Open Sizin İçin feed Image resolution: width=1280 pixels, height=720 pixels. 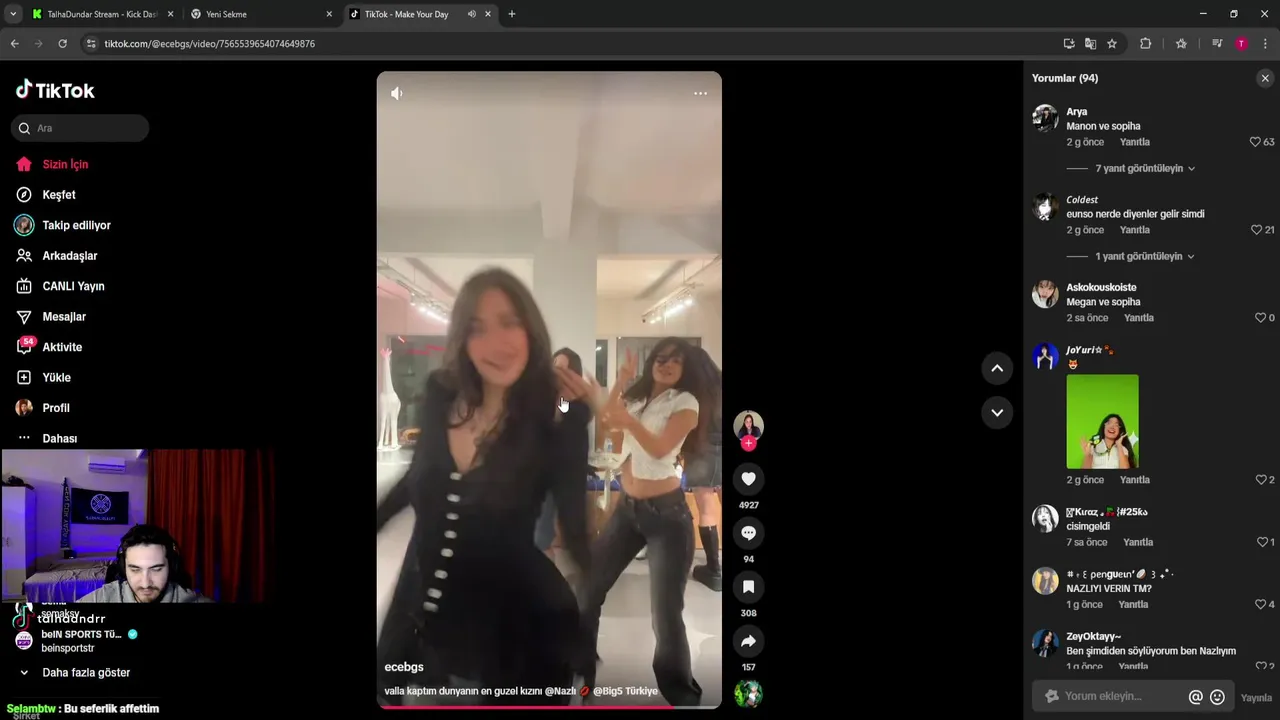65,164
